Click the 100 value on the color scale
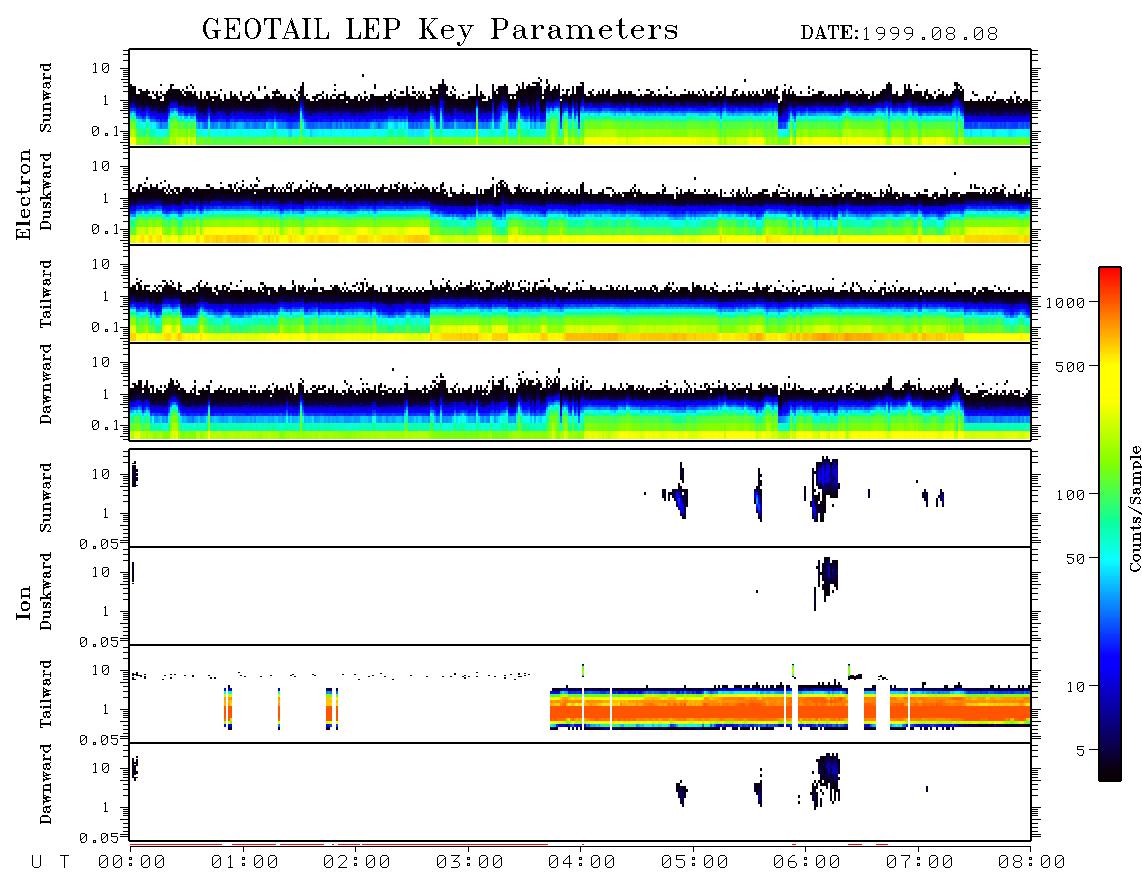Screen dimensions: 1142x880 (1071, 495)
